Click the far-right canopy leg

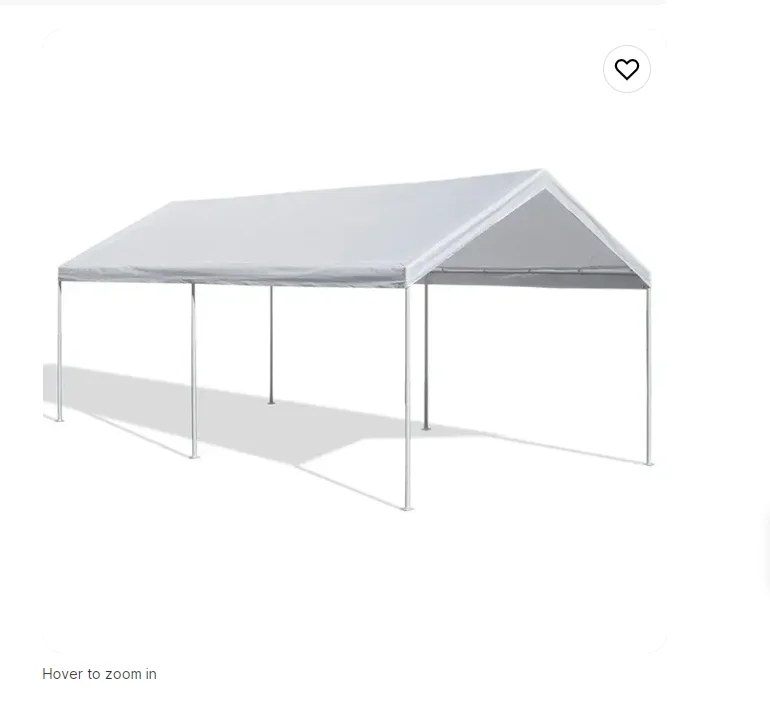[x=648, y=376]
